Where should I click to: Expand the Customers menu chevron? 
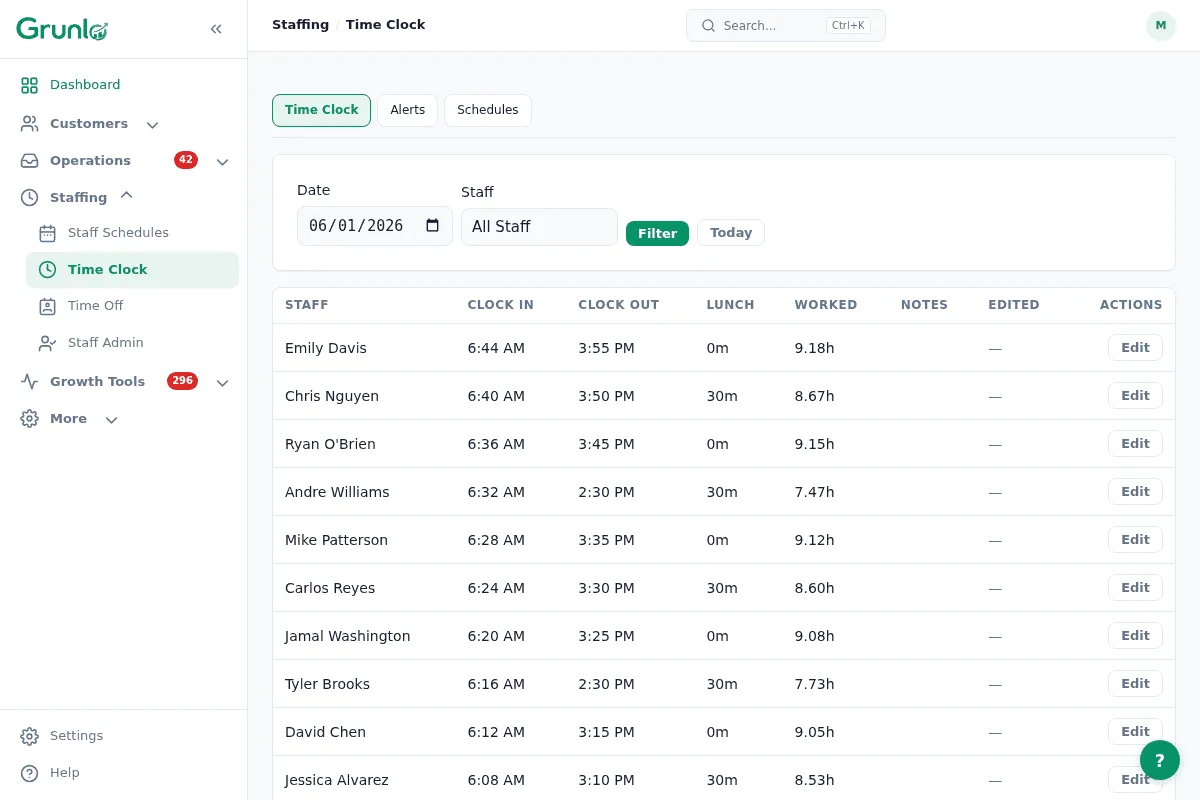point(152,125)
